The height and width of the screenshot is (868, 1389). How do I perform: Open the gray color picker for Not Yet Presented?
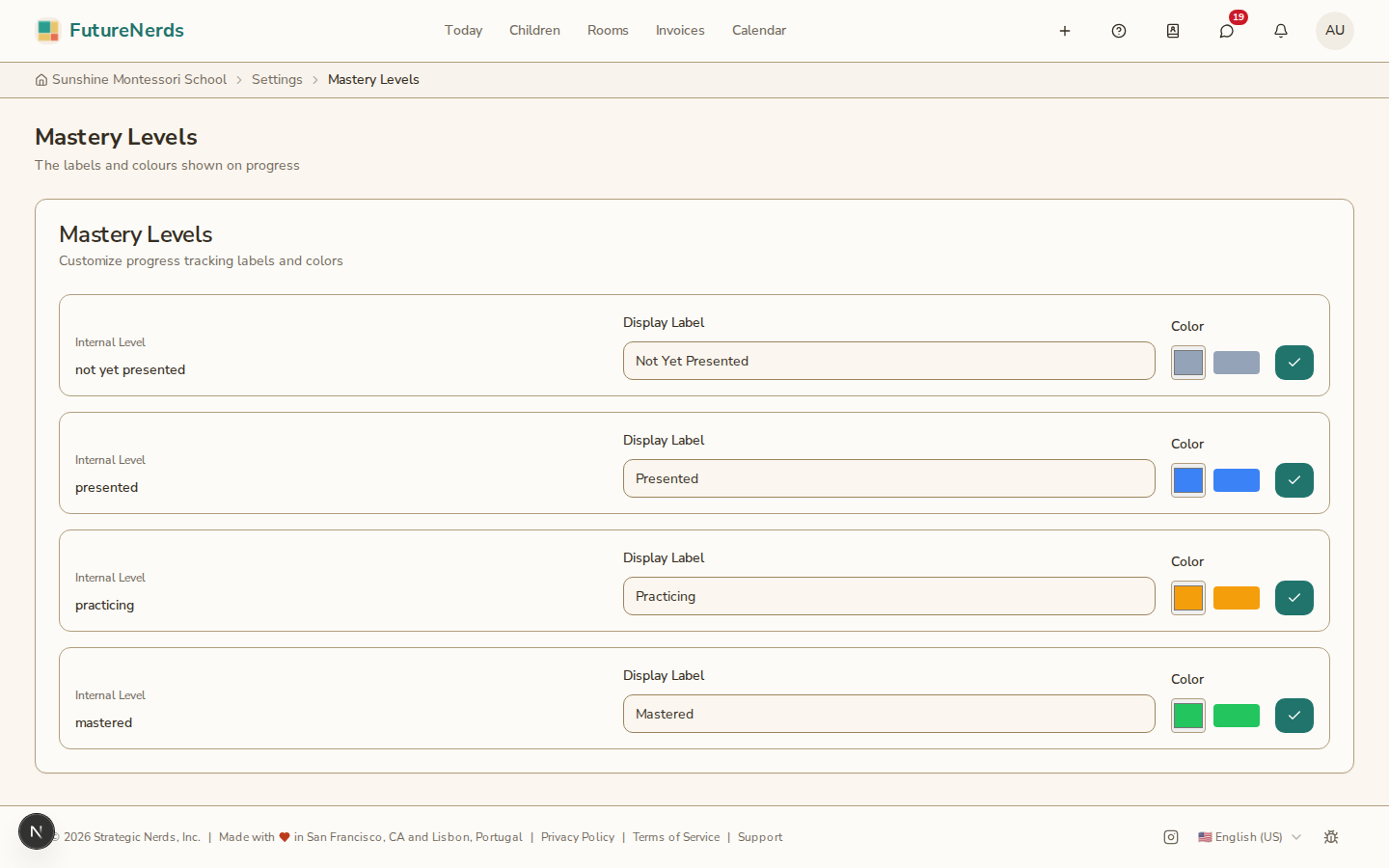pyautogui.click(x=1188, y=363)
